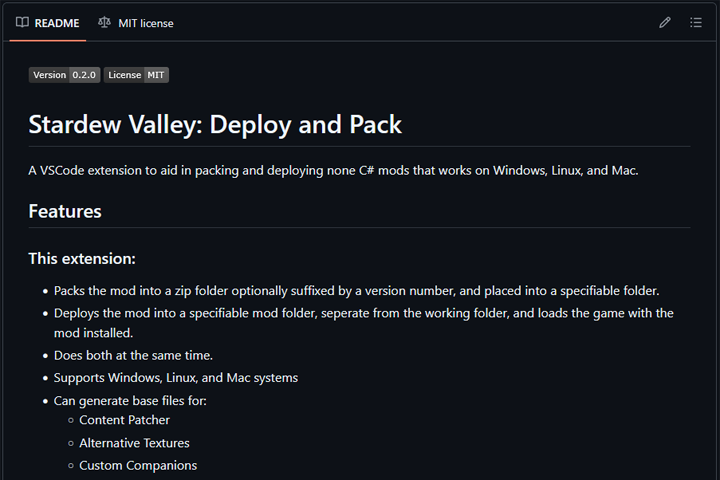The image size is (720, 480).
Task: Click 'Supports Windows, Linux, and Mac systems' item
Action: click(176, 378)
